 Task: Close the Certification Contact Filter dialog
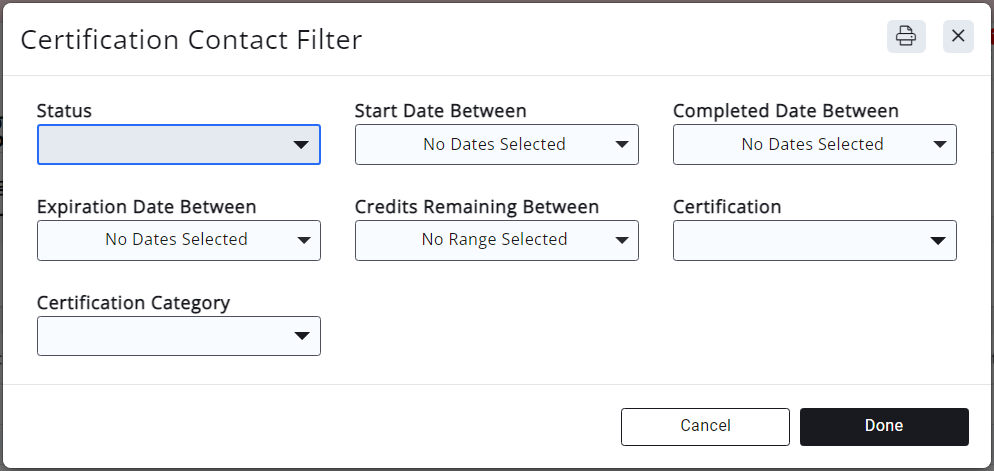pos(958,36)
